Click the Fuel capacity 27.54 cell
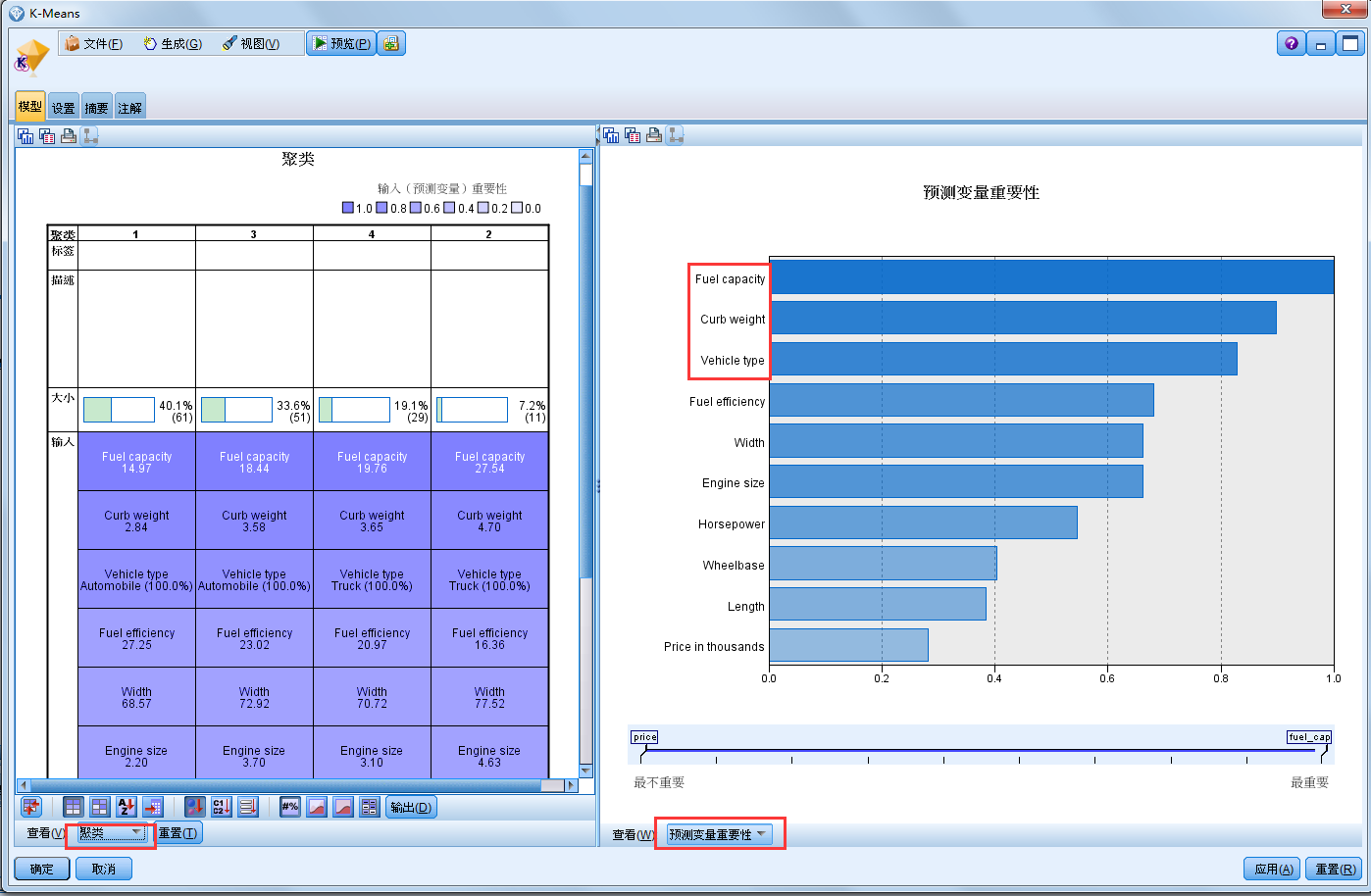The width and height of the screenshot is (1371, 896). [489, 462]
